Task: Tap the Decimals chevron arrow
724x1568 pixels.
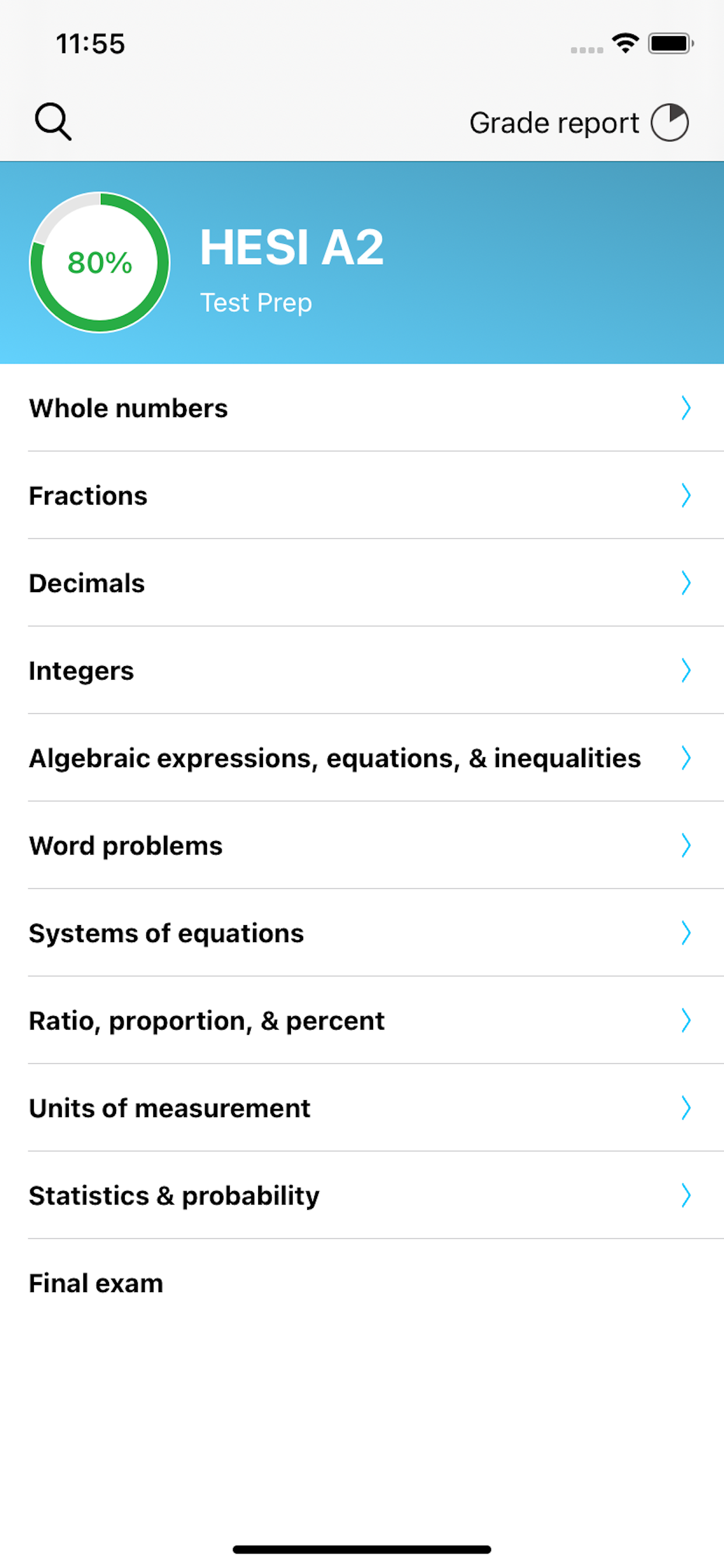Action: click(x=686, y=584)
